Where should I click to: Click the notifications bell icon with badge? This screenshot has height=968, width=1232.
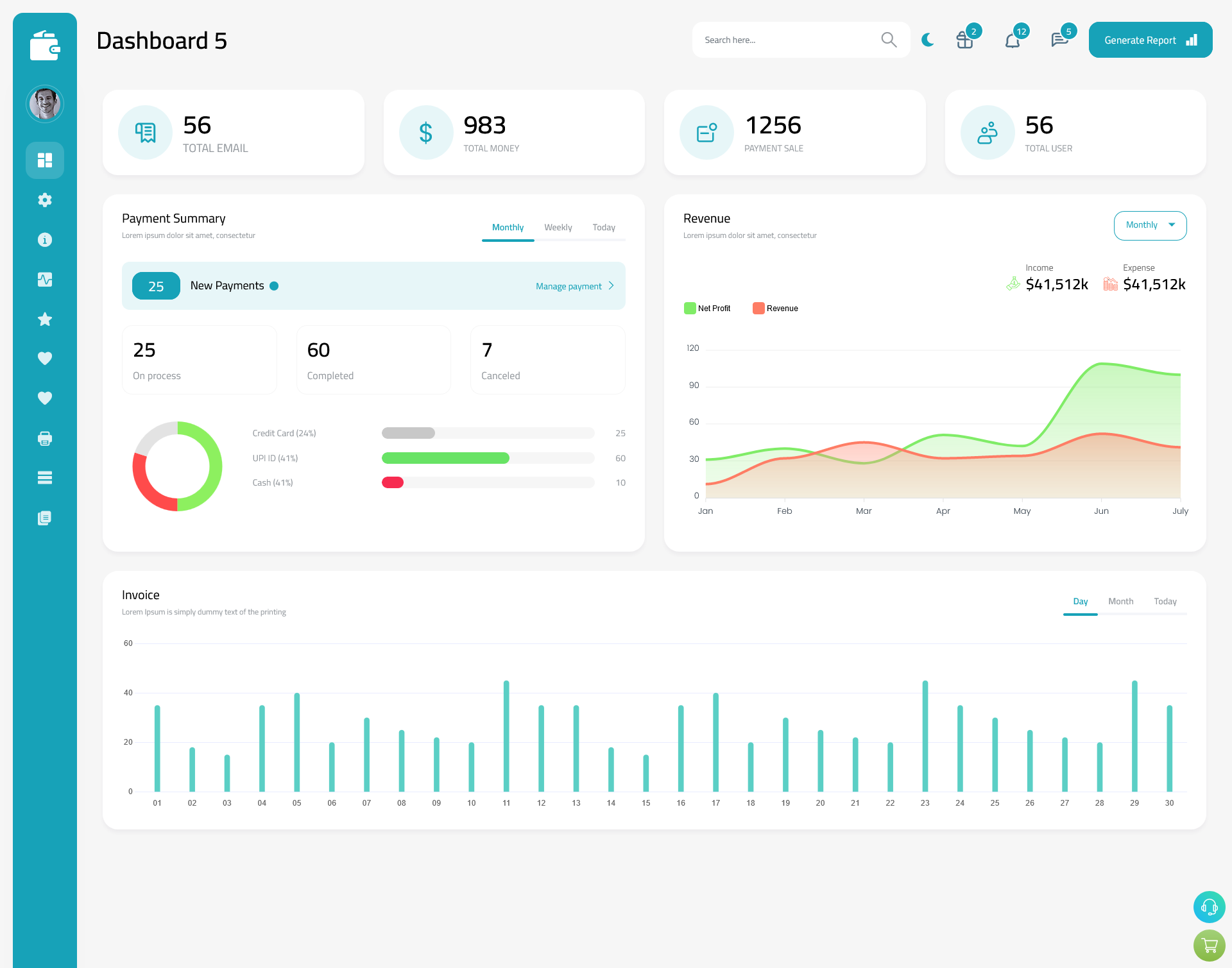1012,39
